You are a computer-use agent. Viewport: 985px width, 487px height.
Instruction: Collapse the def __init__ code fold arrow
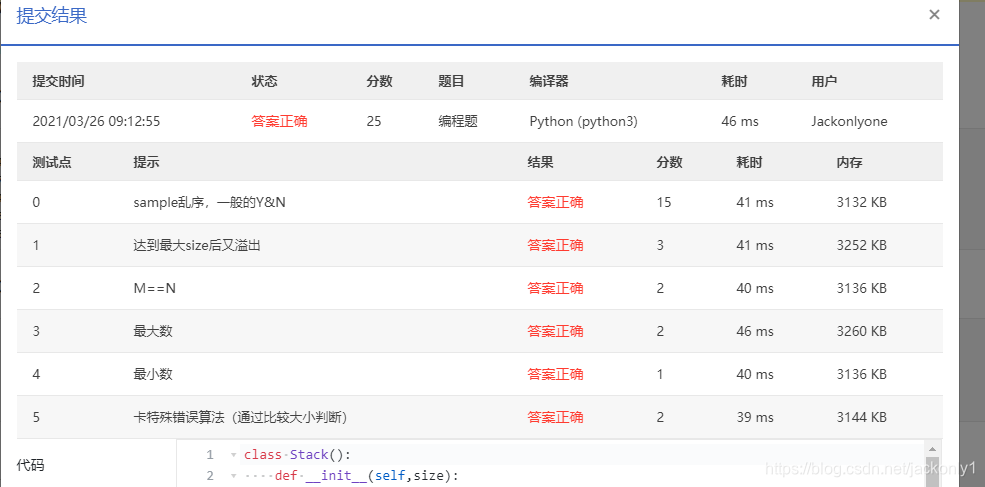(x=234, y=476)
